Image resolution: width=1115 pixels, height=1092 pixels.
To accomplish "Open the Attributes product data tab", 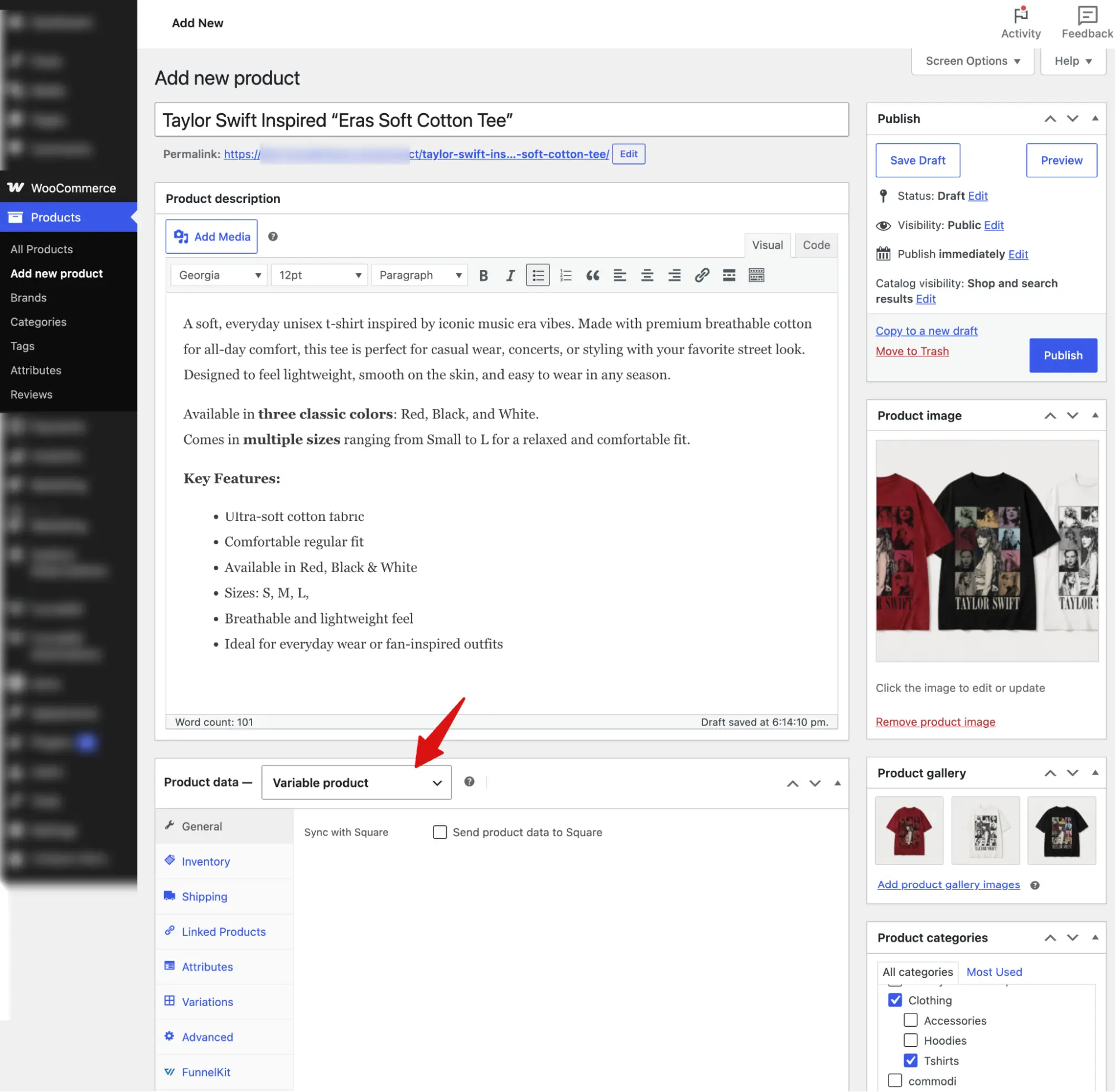I will (x=224, y=967).
